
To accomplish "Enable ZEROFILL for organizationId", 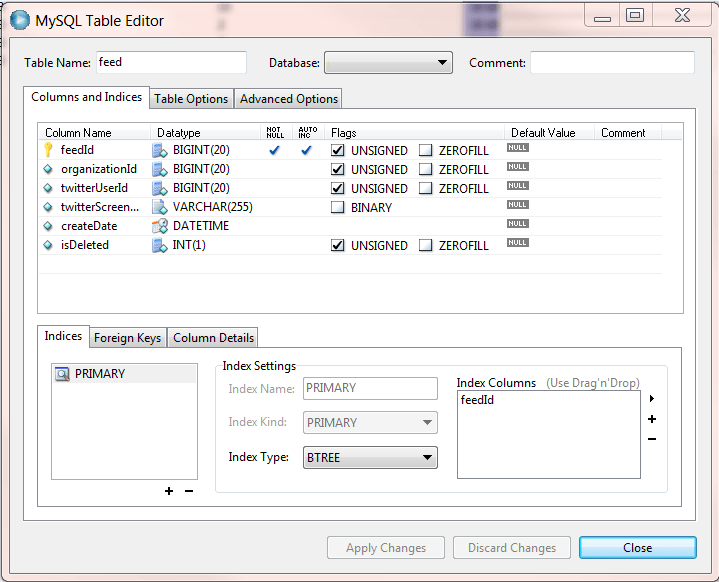I will [x=426, y=169].
